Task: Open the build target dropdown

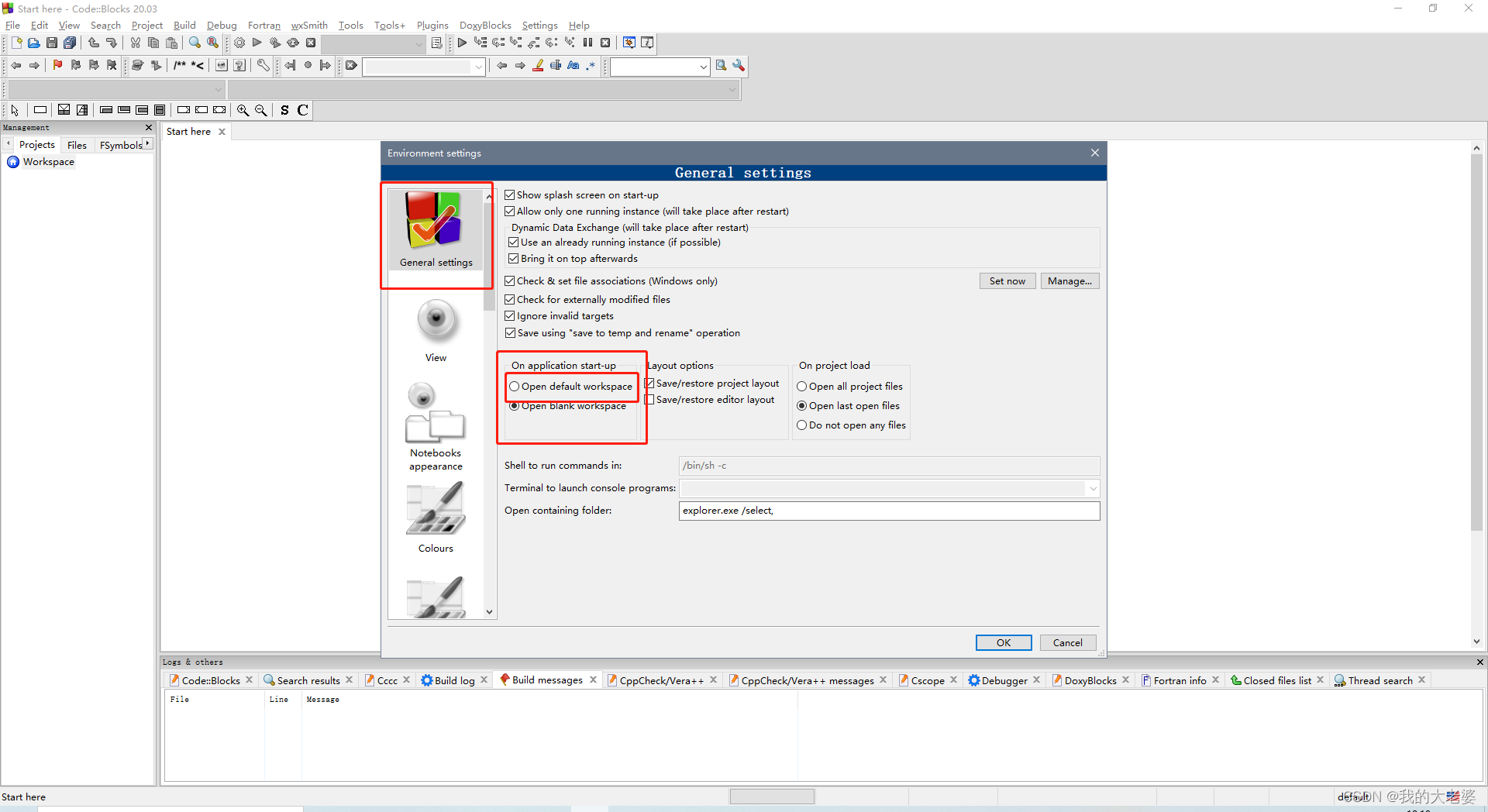Action: coord(419,44)
